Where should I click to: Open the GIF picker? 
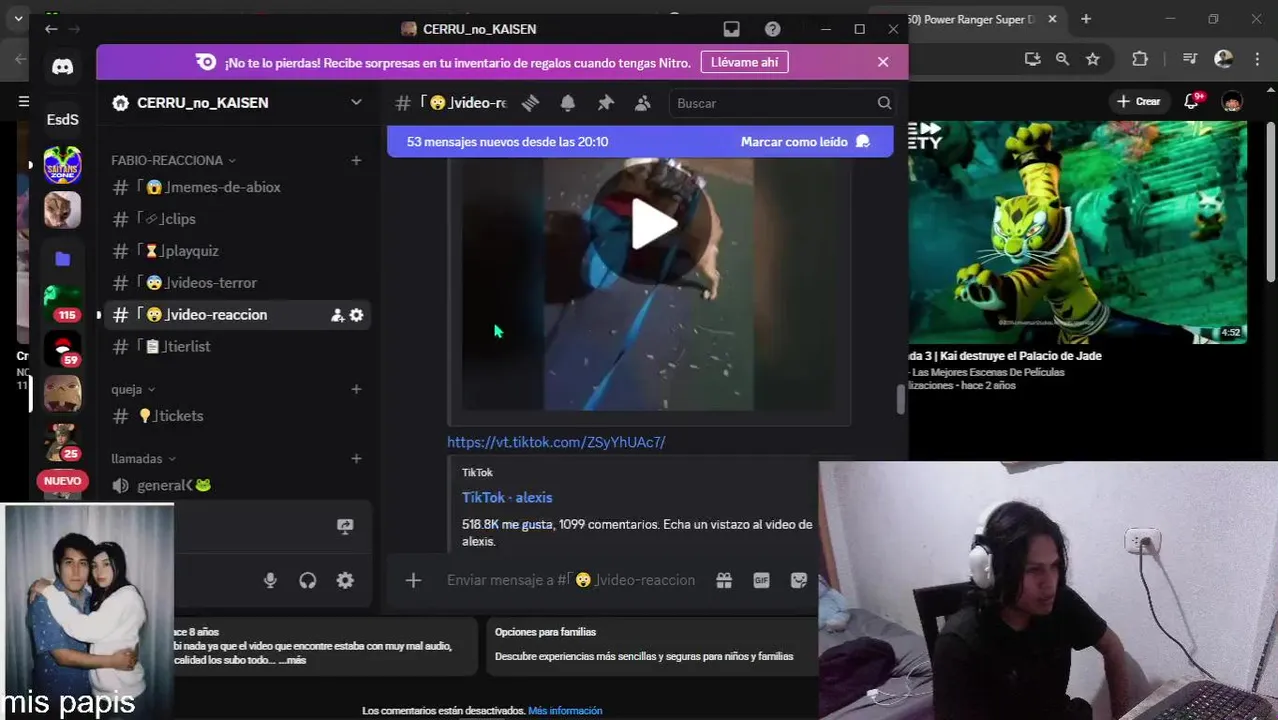tap(761, 580)
